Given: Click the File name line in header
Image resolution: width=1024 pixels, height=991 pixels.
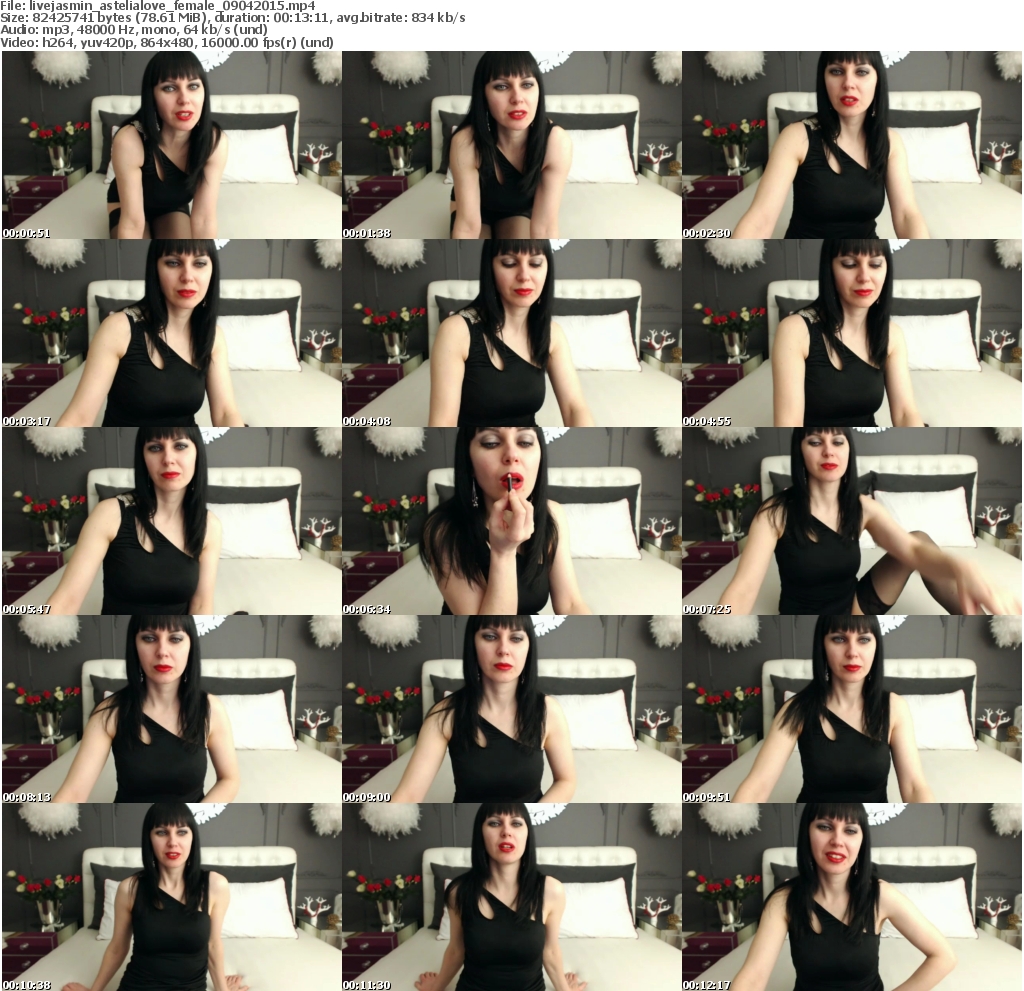Looking at the screenshot, I should point(158,6).
